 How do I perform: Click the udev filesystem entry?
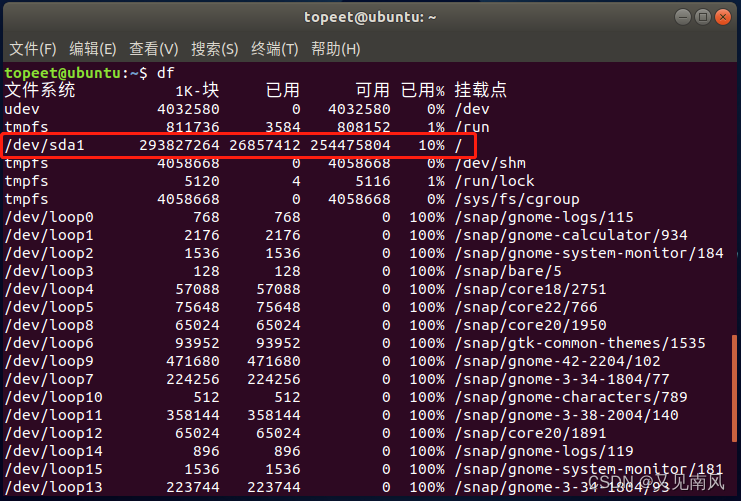click(22, 109)
